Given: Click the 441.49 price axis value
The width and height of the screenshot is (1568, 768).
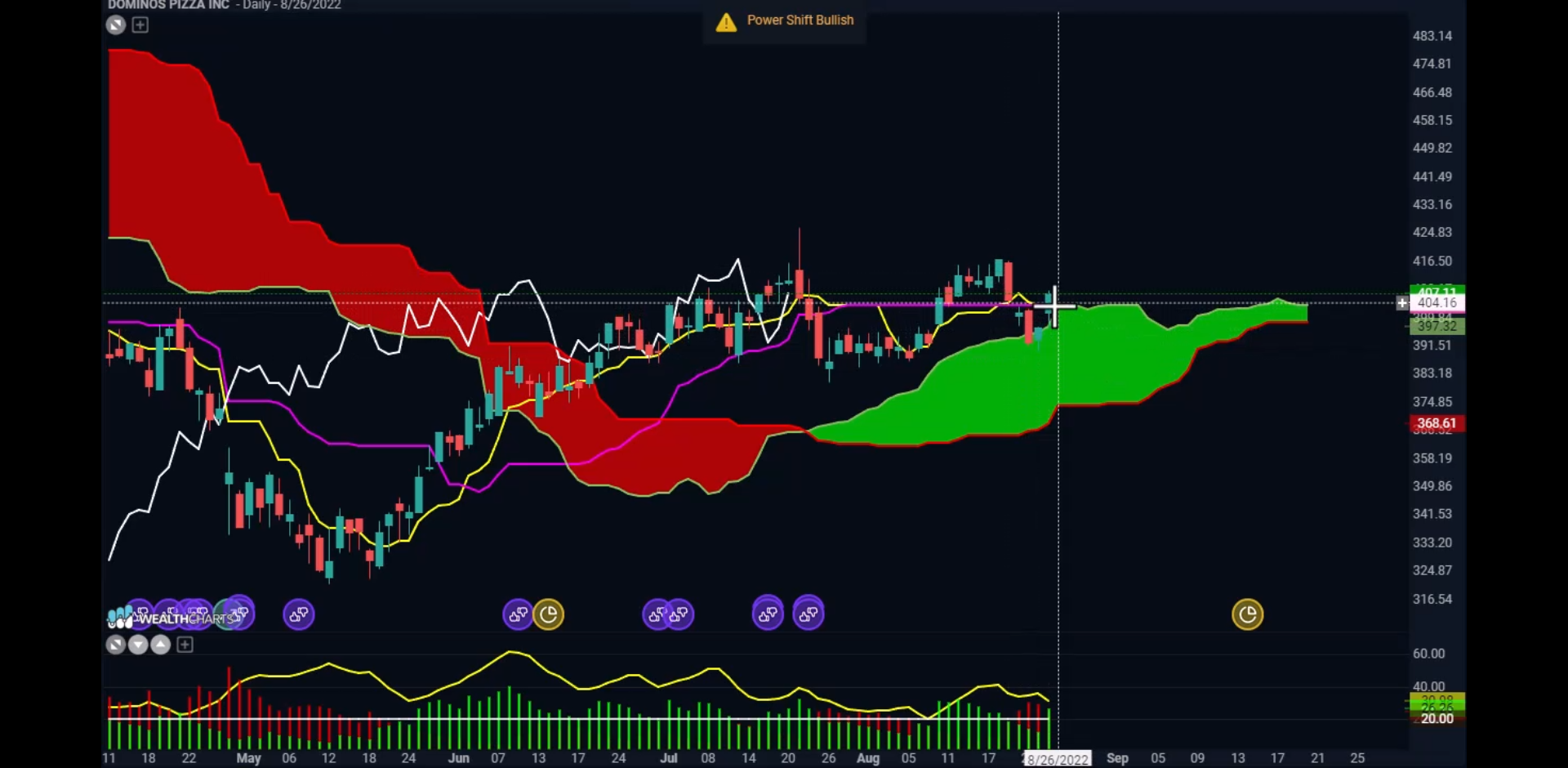Looking at the screenshot, I should pos(1432,176).
